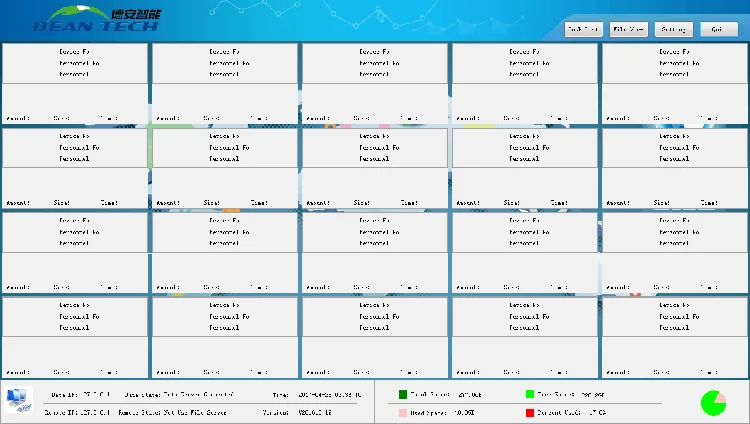Click the Total Space value
Image resolution: width=750 pixels, height=424 pixels.
click(470, 395)
